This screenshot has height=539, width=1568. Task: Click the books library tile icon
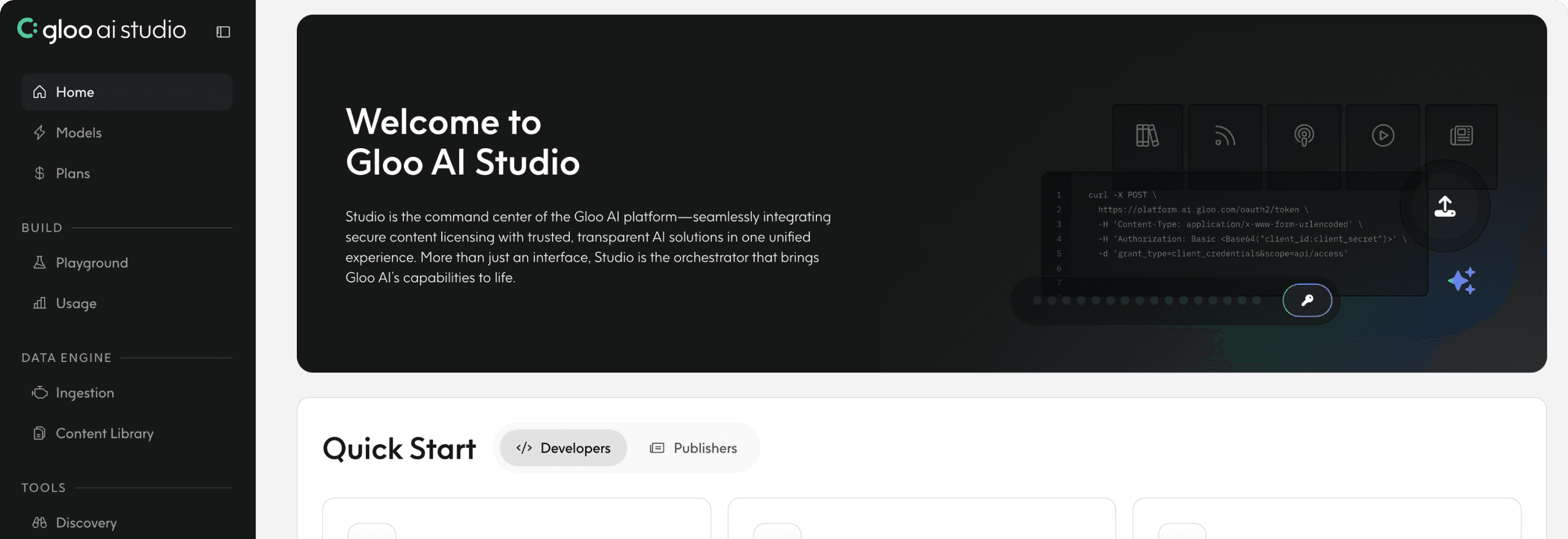tap(1147, 135)
